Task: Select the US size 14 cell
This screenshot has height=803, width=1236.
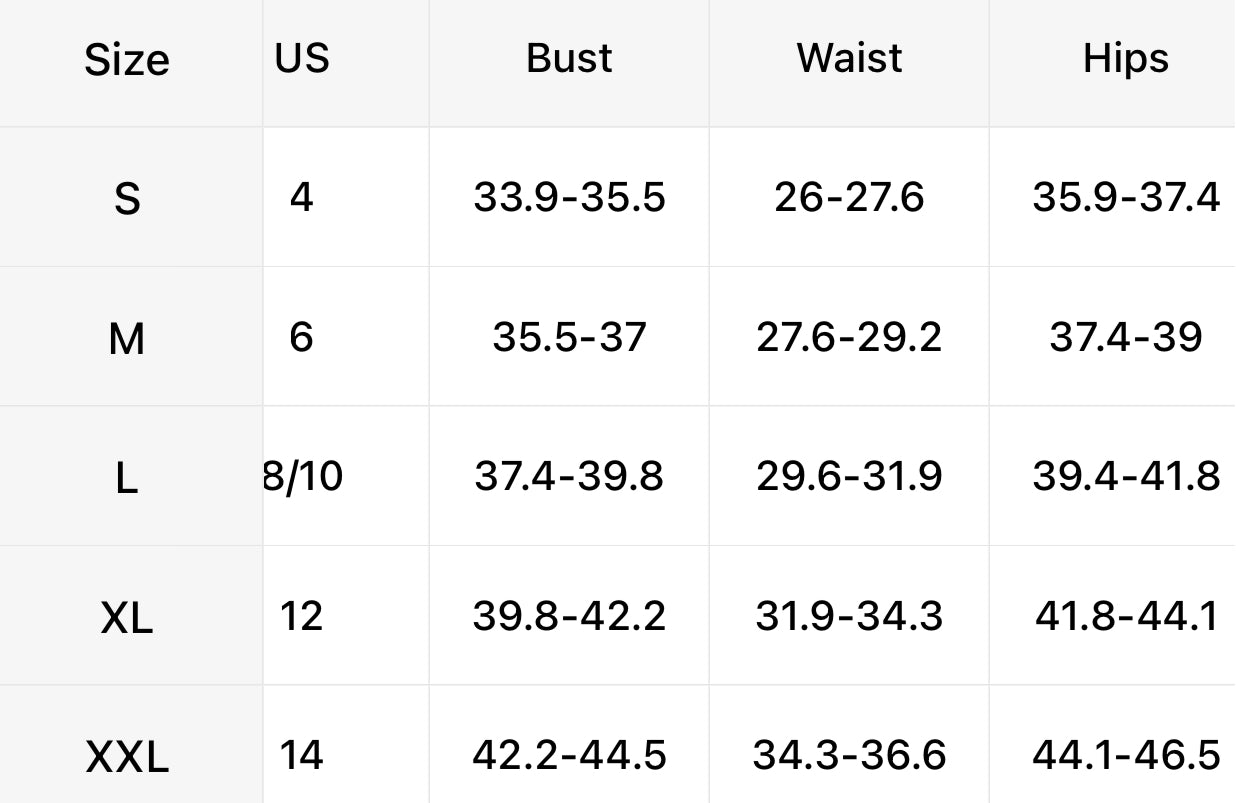Action: (x=301, y=754)
